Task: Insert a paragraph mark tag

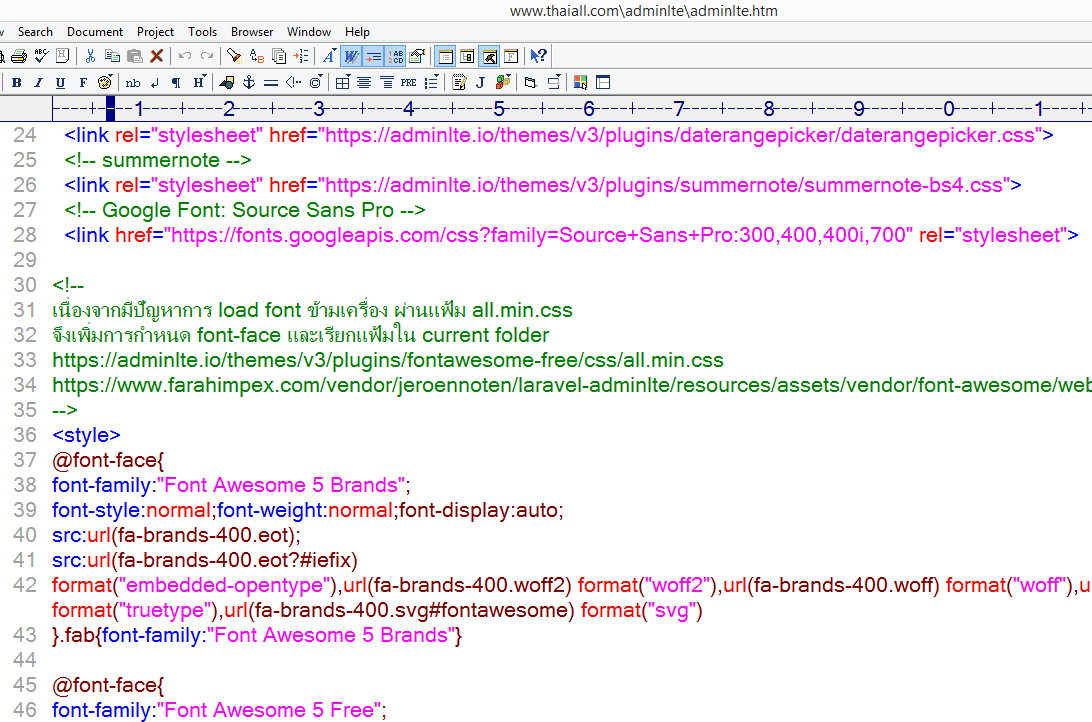Action: coord(176,82)
